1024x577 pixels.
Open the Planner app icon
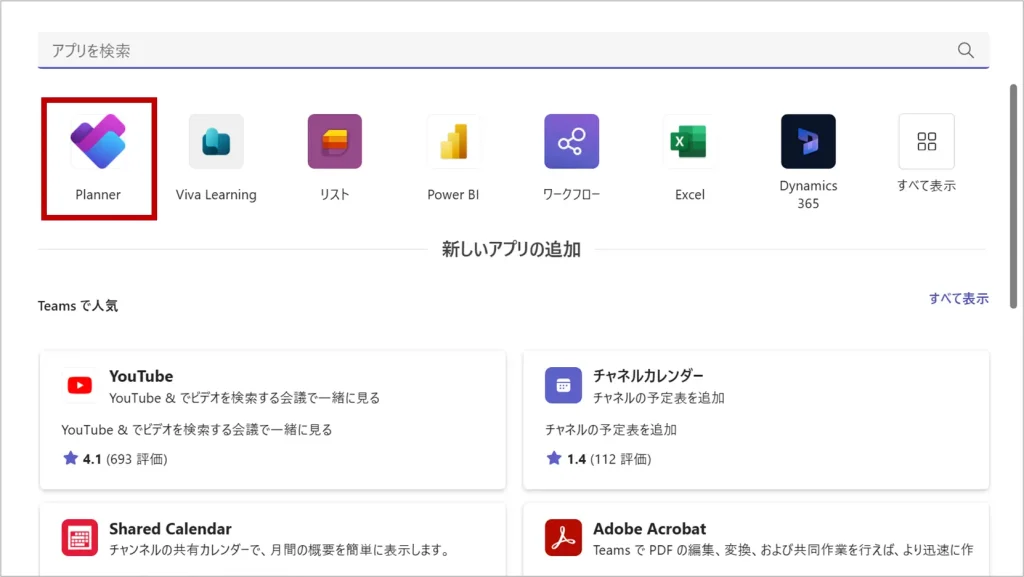tap(98, 142)
